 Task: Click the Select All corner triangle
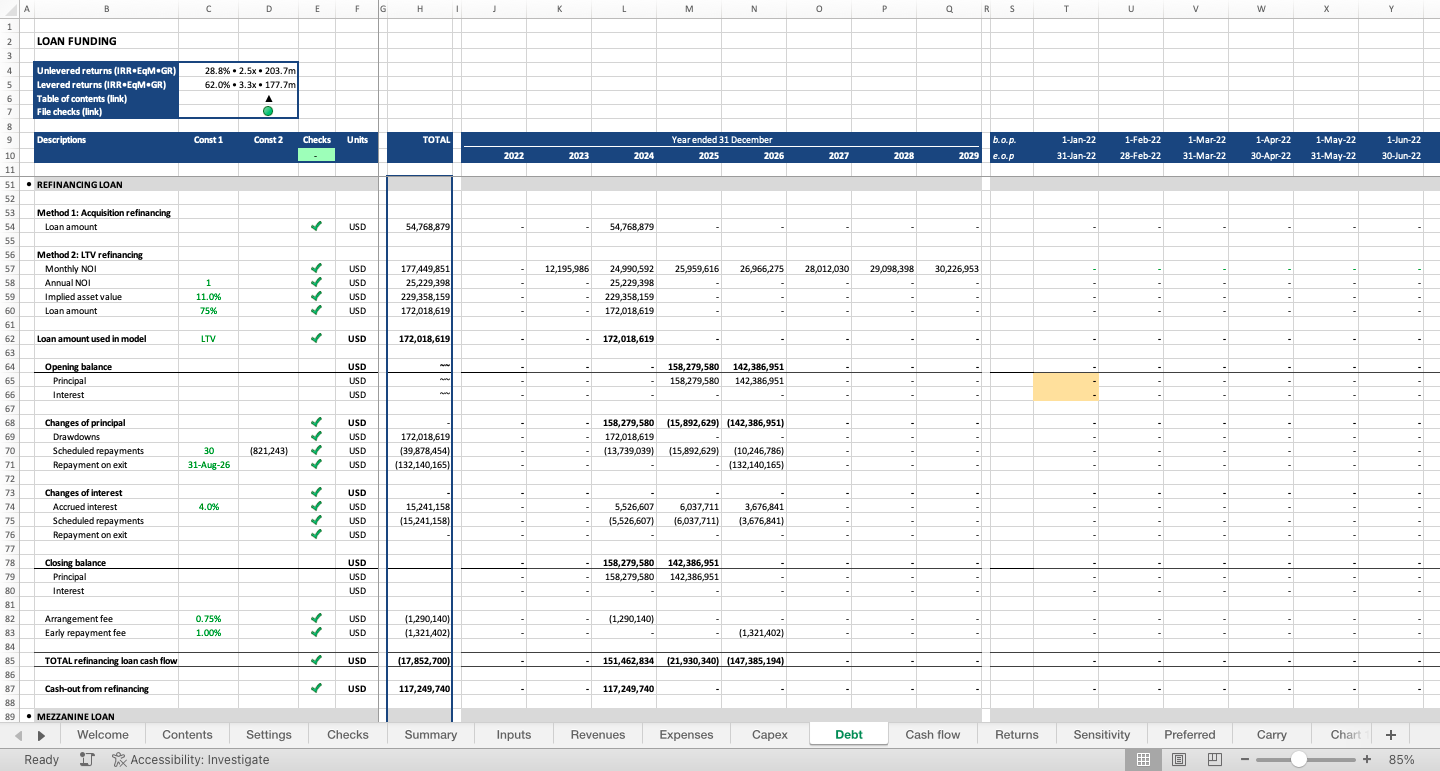(x=9, y=8)
